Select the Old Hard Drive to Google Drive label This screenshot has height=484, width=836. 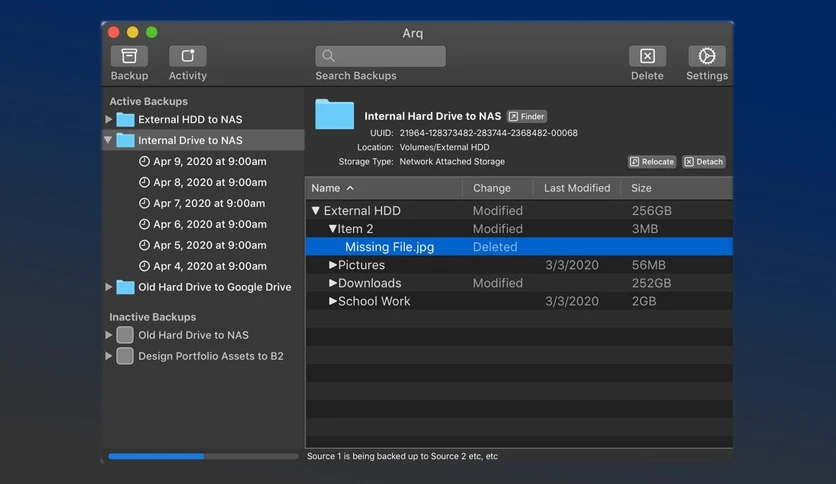tap(215, 287)
